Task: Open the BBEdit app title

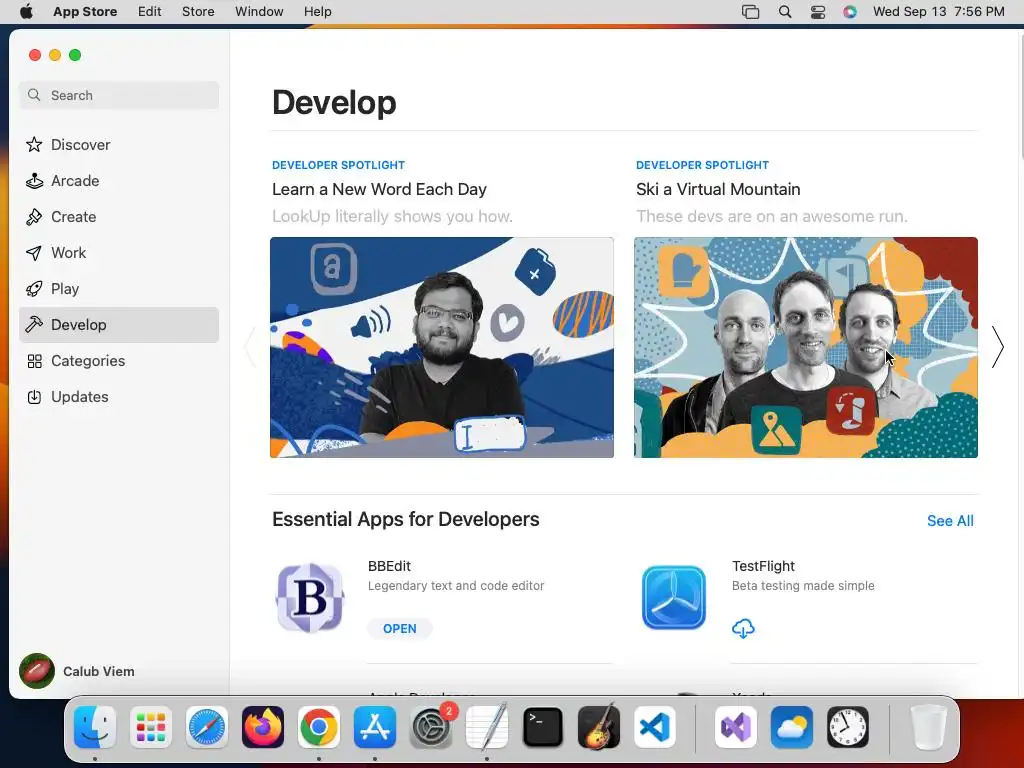Action: pos(389,566)
